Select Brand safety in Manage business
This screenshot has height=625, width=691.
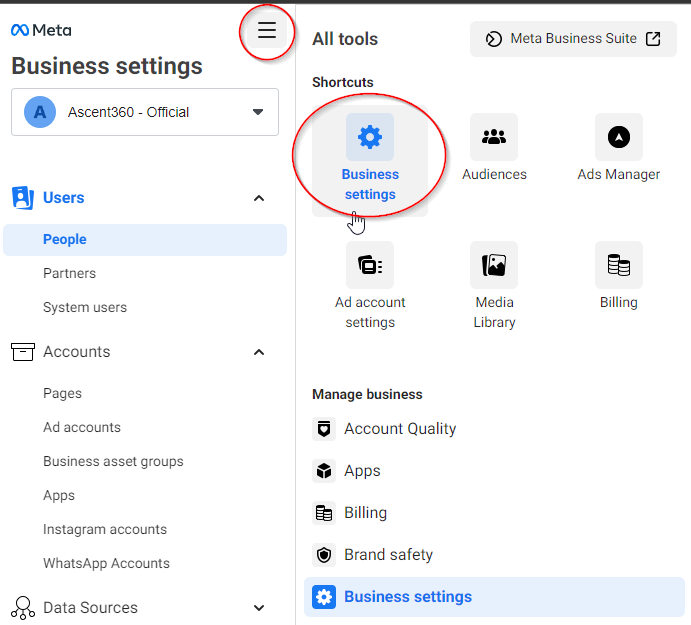(388, 555)
